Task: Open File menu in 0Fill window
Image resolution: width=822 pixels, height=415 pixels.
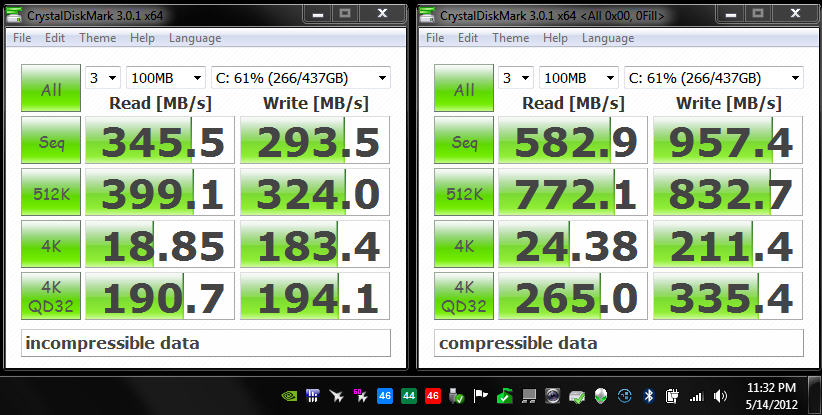Action: 435,38
